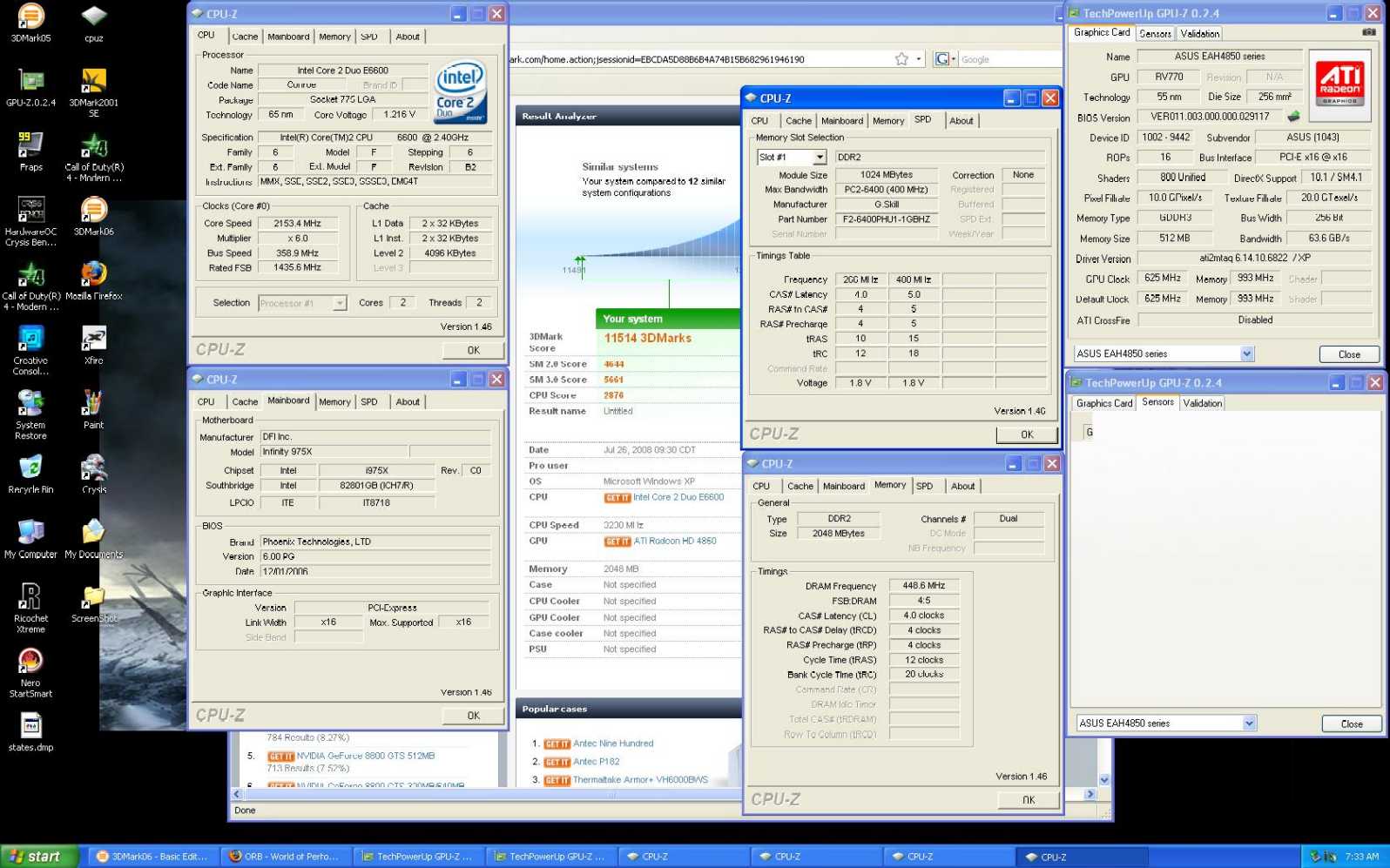Launch 3DMark06 desktop shortcut
This screenshot has height=868, width=1390.
click(94, 217)
